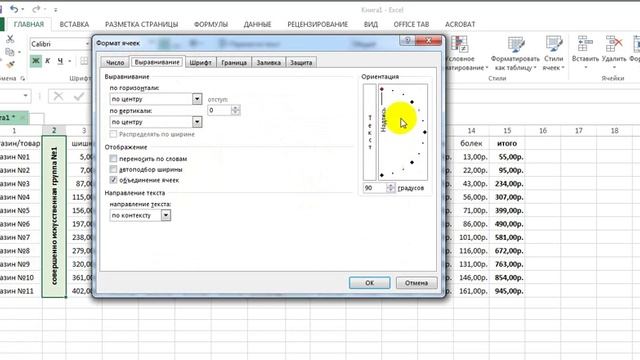Image resolution: width=640 pixels, height=360 pixels.
Task: Click the cell with 161,00р.
Action: (471, 291)
